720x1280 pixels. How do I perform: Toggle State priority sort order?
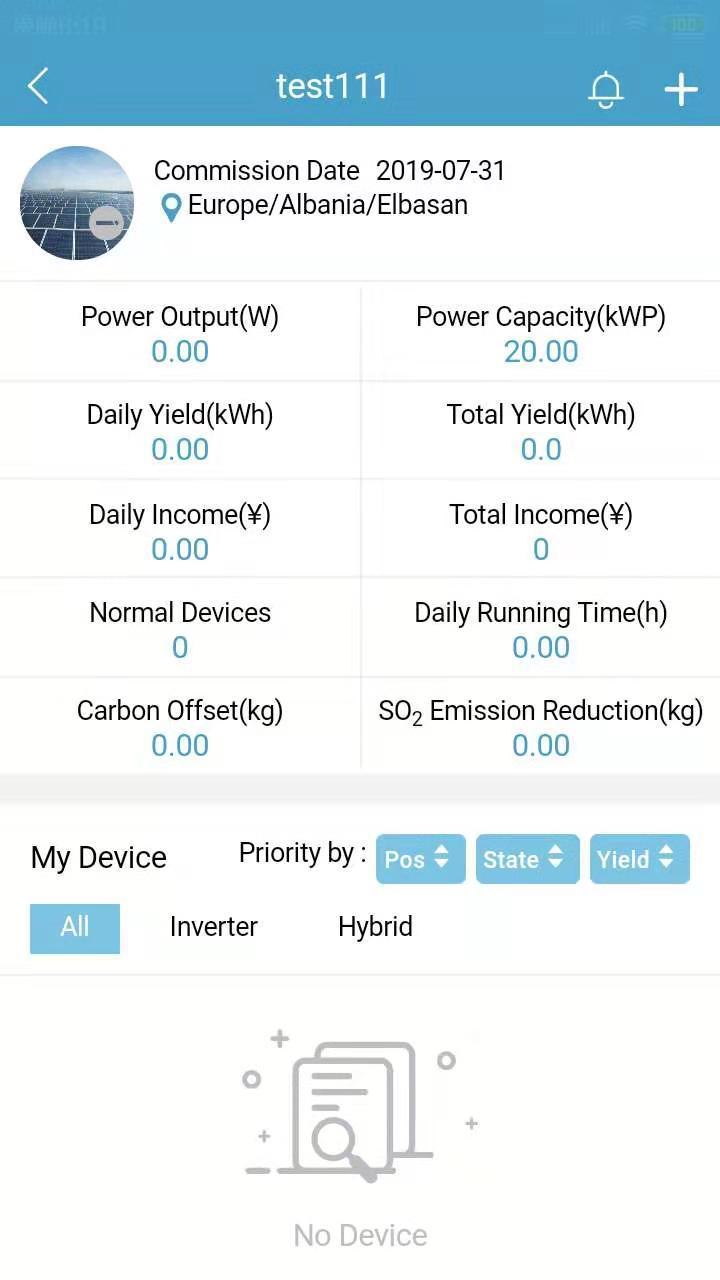point(527,859)
